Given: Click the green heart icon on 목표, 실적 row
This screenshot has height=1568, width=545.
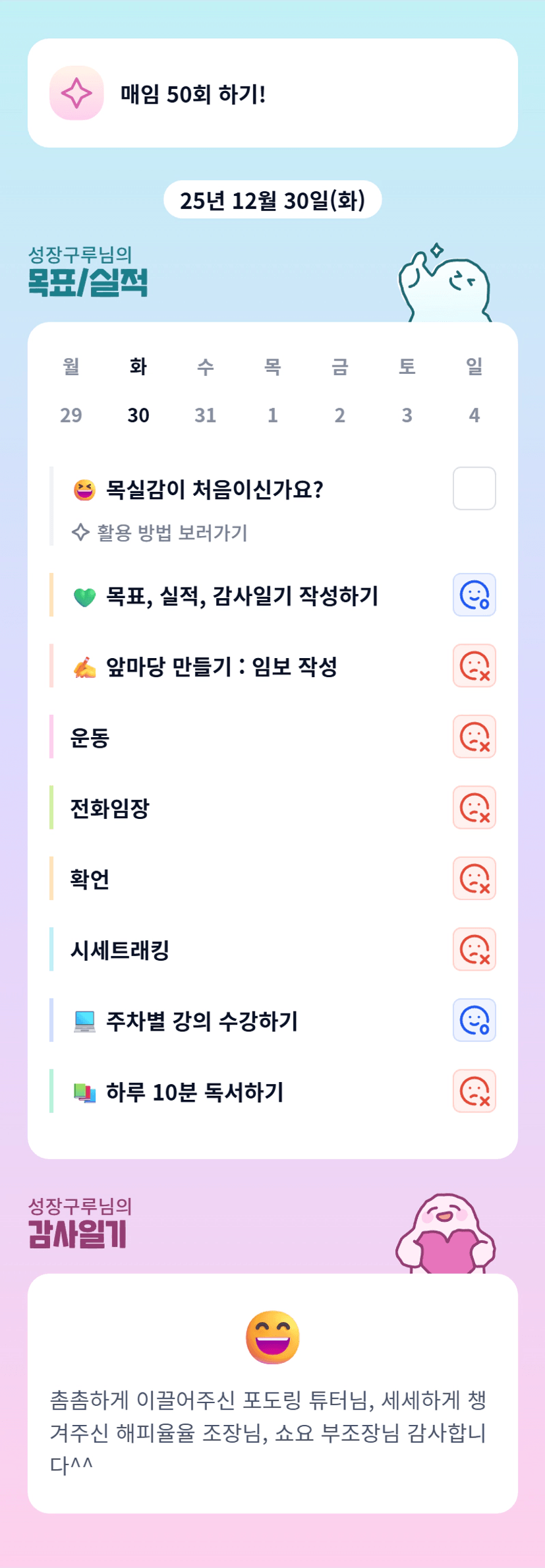Looking at the screenshot, I should (84, 597).
